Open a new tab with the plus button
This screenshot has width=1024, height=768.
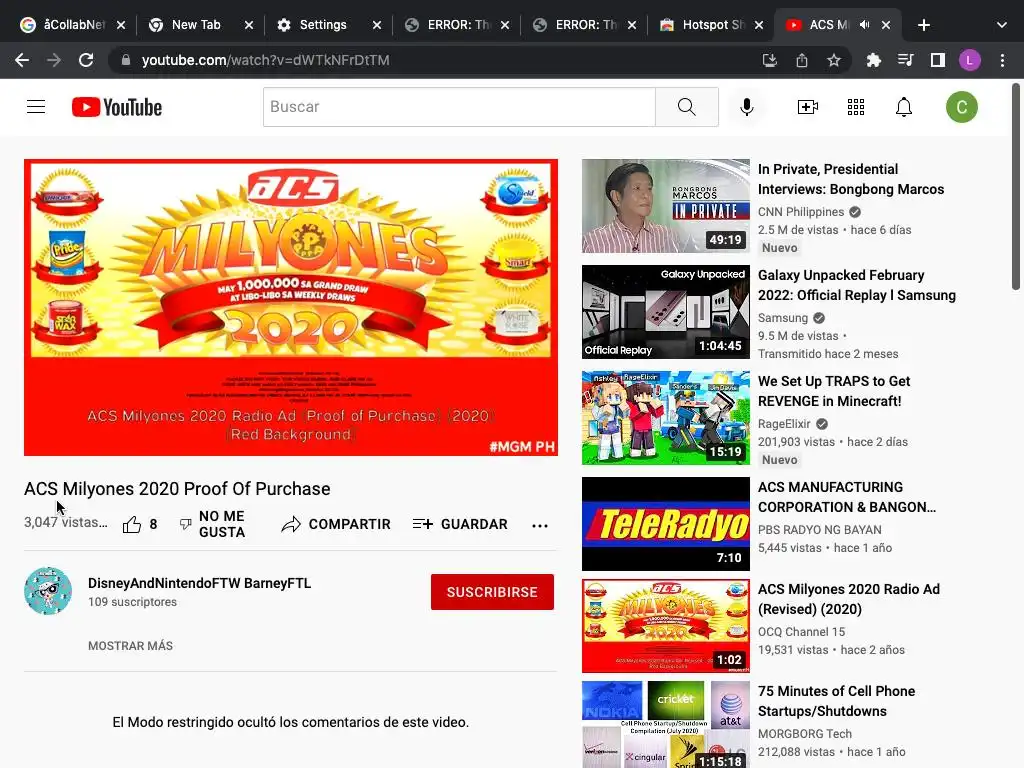click(x=923, y=25)
